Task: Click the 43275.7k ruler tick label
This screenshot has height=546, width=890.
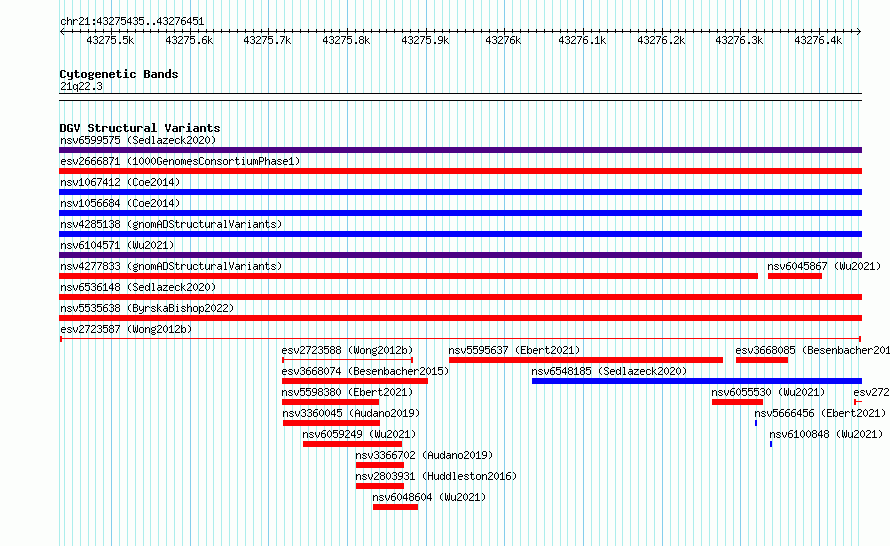Action: pyautogui.click(x=267, y=40)
